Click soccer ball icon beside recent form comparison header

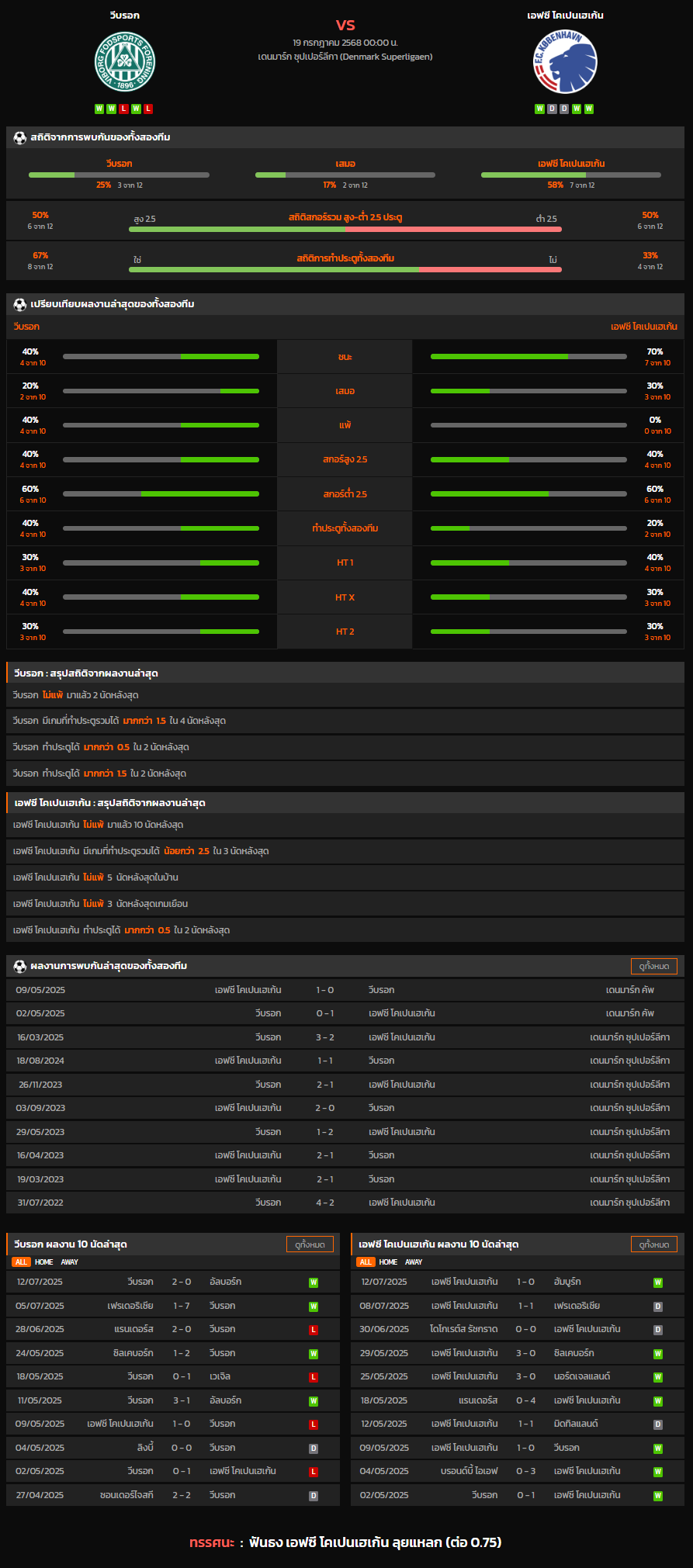[20, 304]
